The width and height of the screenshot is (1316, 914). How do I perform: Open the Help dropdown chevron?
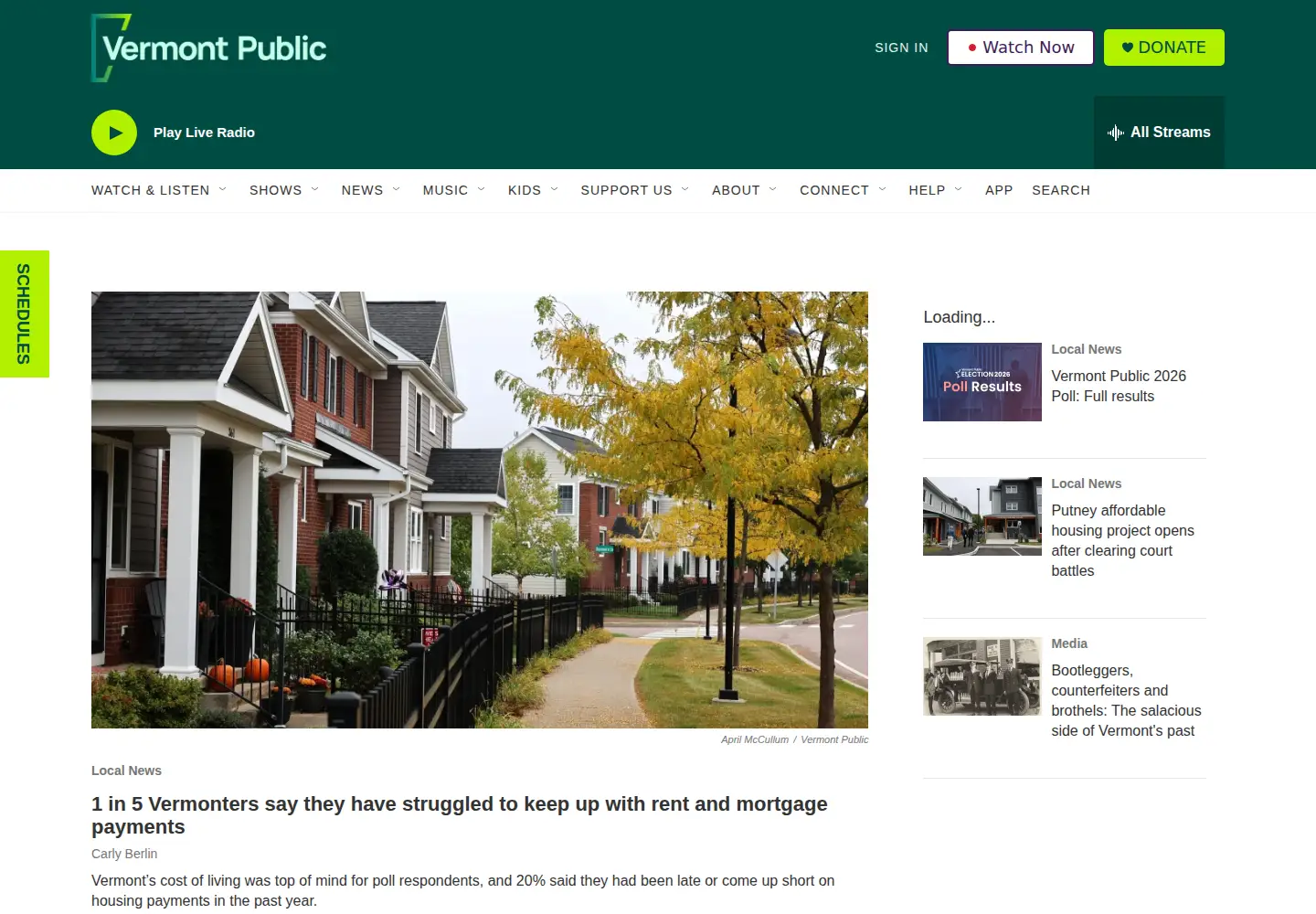959,189
